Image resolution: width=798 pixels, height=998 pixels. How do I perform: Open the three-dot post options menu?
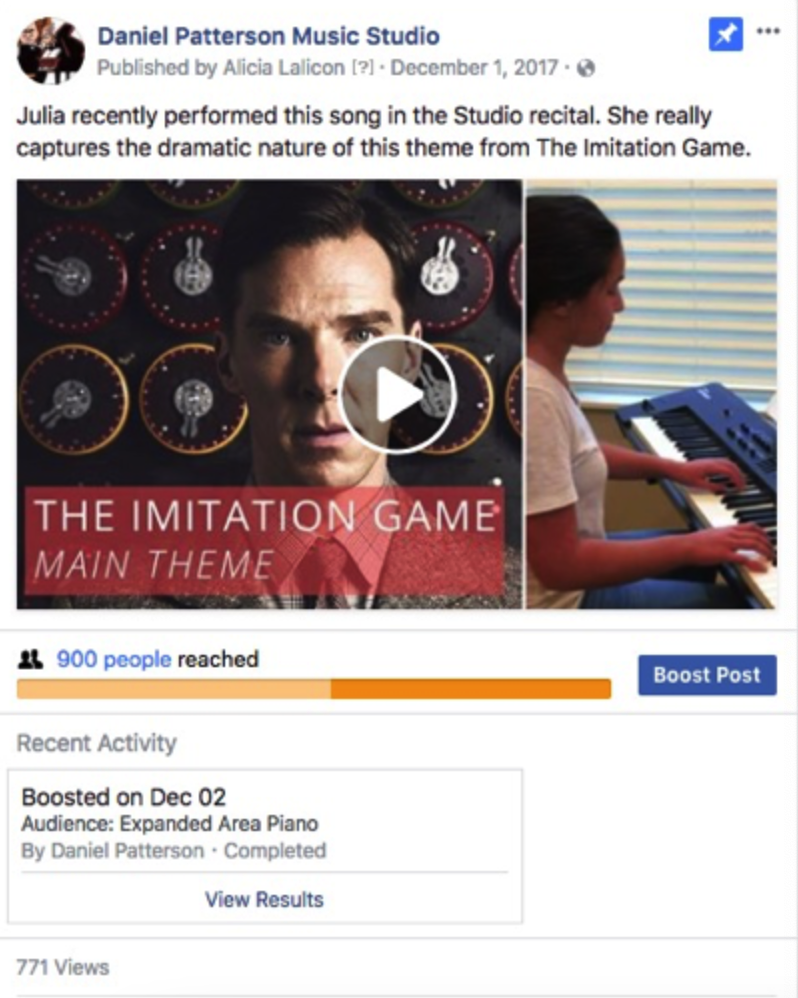click(768, 31)
